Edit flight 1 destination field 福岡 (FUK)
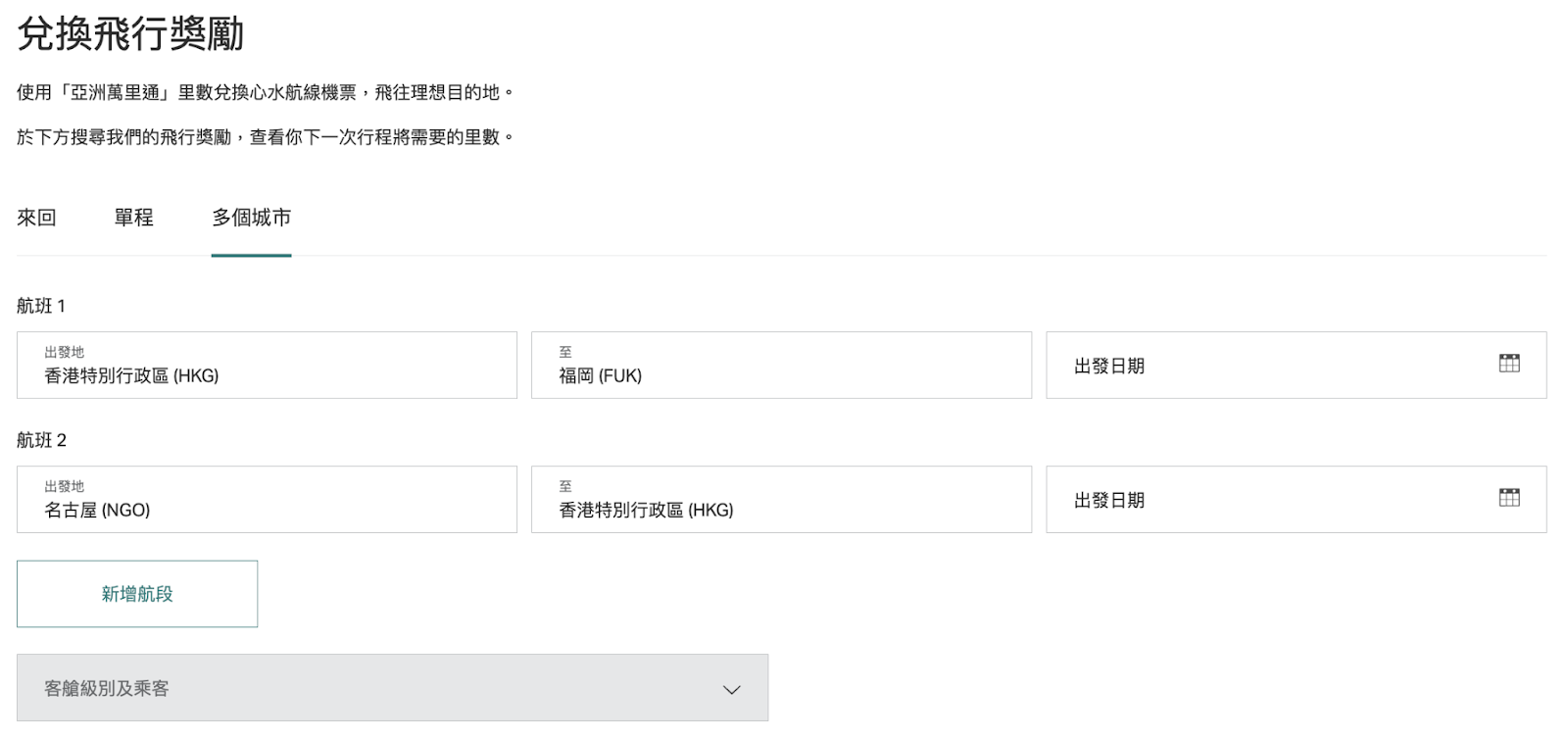This screenshot has width=1568, height=739. (781, 366)
